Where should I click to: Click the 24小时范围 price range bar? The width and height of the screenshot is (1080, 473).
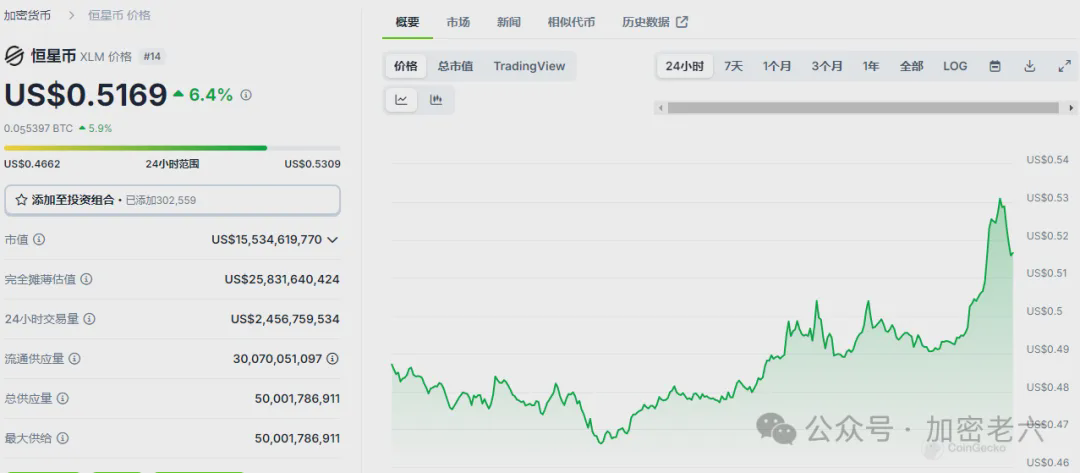pyautogui.click(x=172, y=148)
